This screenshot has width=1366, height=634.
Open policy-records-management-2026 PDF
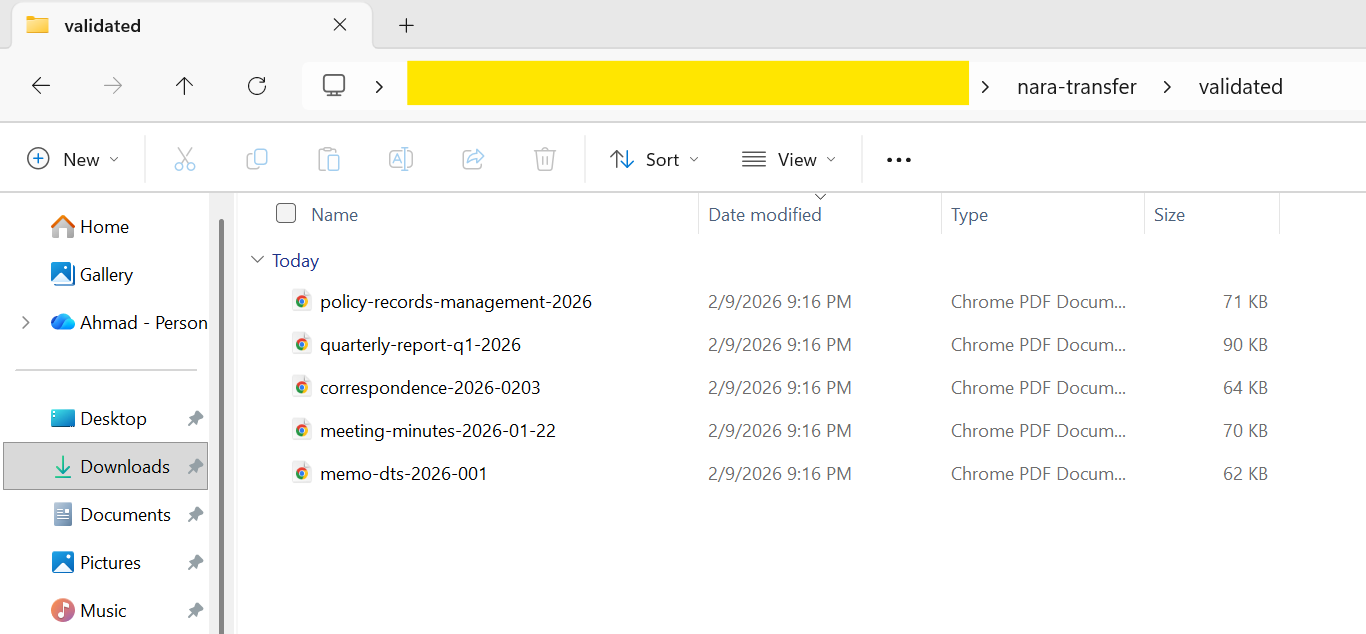[x=455, y=301]
